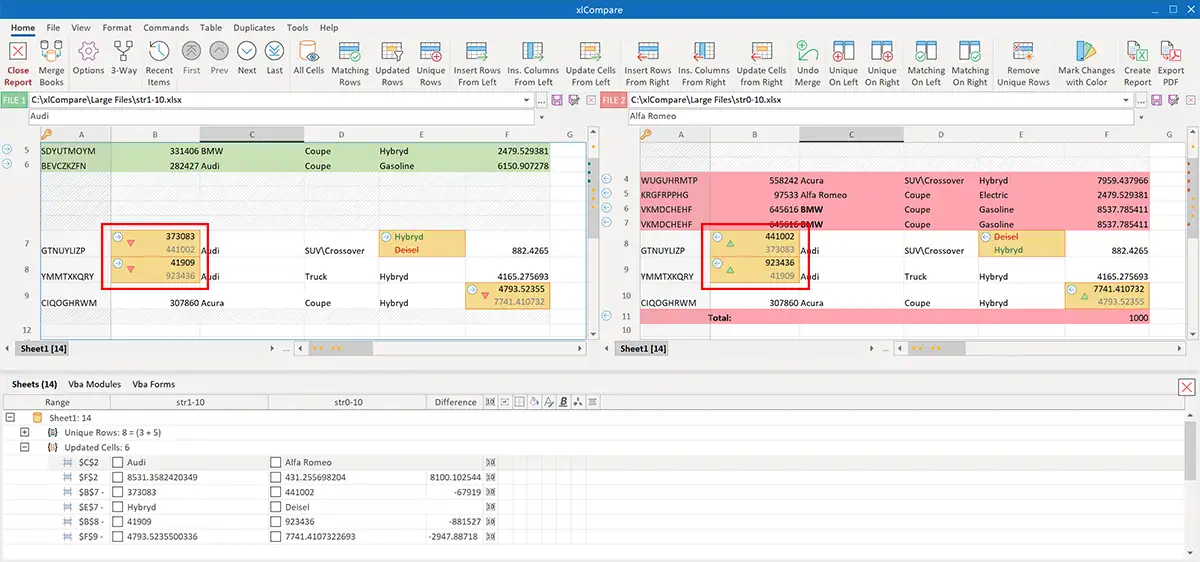The height and width of the screenshot is (562, 1200).
Task: Tick the 441002 checkbox in str0-10 column
Action: (276, 492)
